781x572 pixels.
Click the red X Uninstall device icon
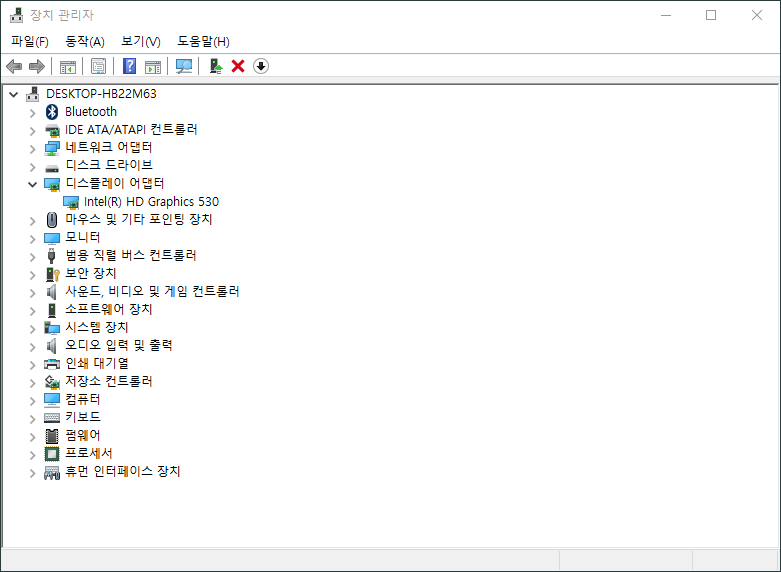point(238,66)
